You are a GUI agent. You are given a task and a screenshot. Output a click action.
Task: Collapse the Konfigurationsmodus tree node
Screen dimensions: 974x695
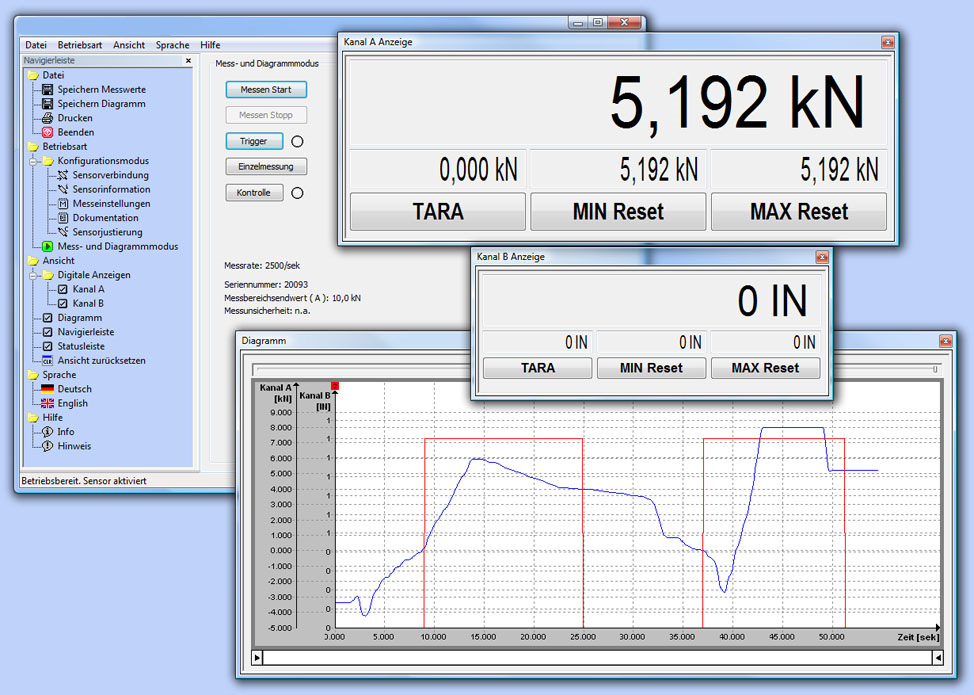(33, 161)
